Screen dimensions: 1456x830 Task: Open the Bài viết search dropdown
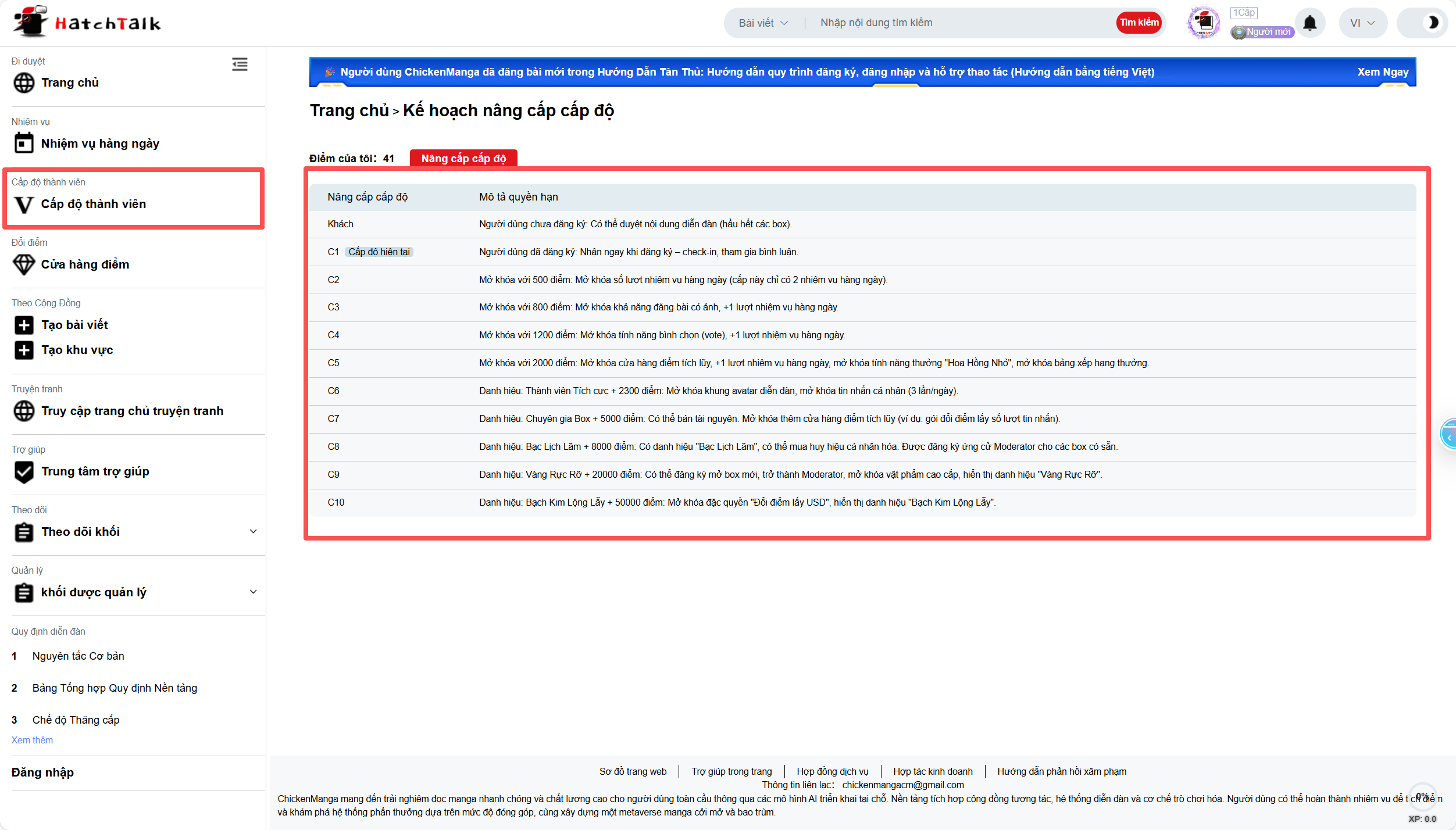[x=763, y=23]
